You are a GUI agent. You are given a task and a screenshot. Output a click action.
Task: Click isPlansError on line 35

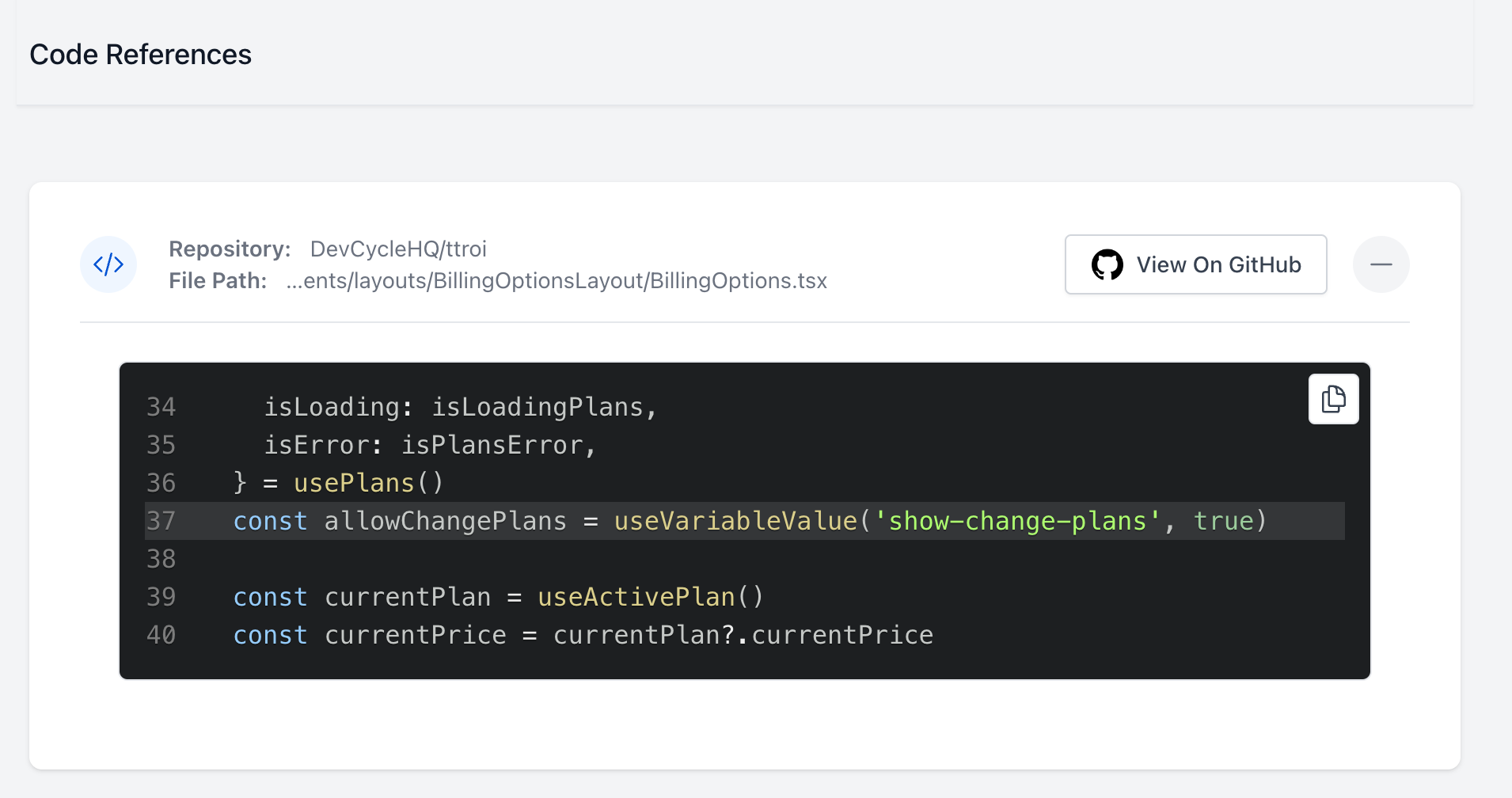[492, 445]
